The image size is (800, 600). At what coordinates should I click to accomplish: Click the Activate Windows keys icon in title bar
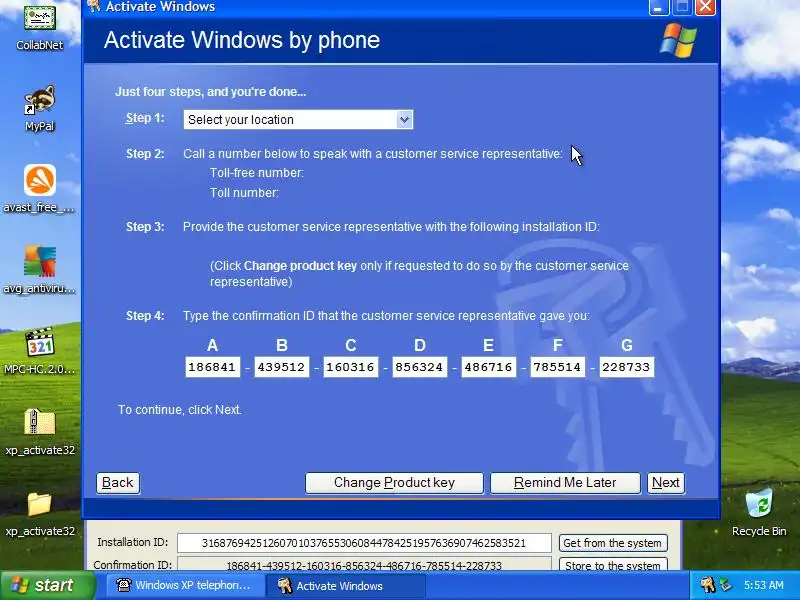tap(93, 6)
